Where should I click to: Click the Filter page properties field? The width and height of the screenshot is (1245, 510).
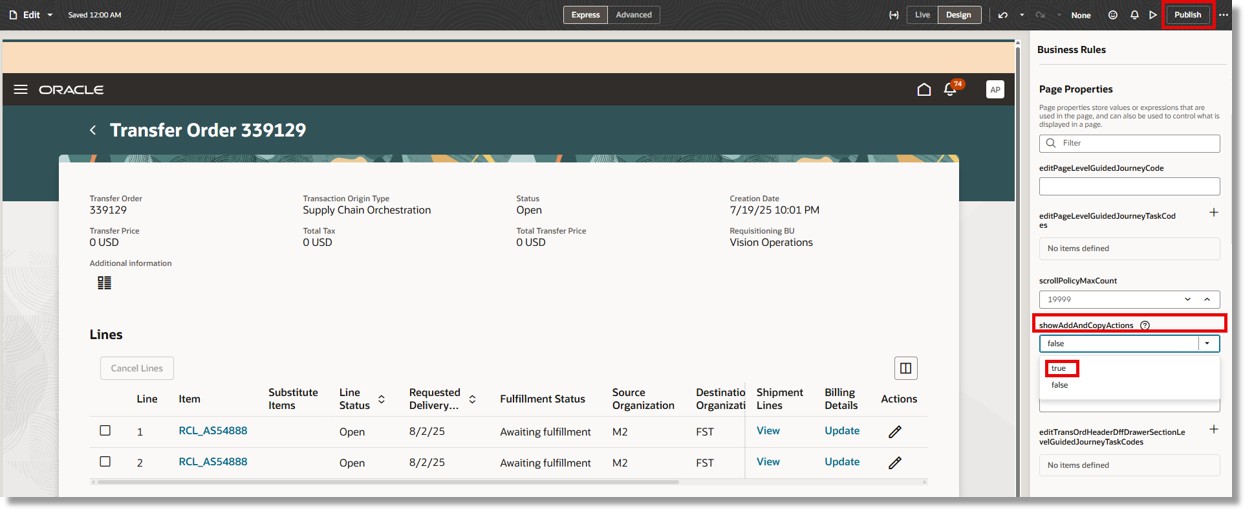1129,143
